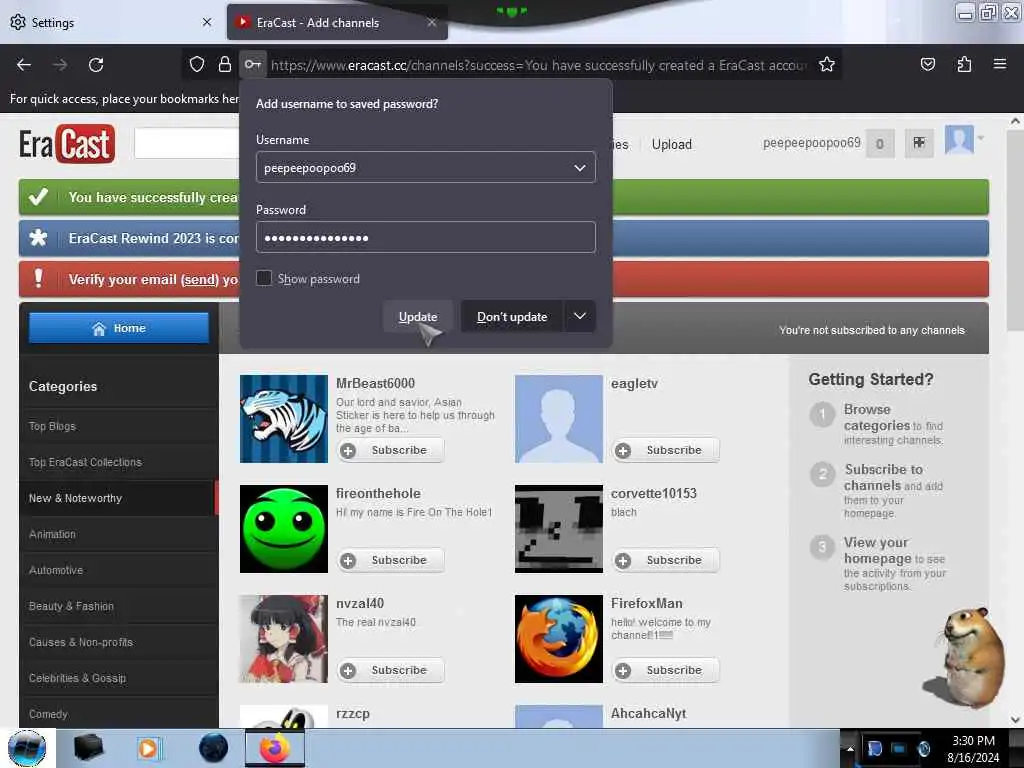
Task: Click the URL address bar
Action: tap(539, 65)
